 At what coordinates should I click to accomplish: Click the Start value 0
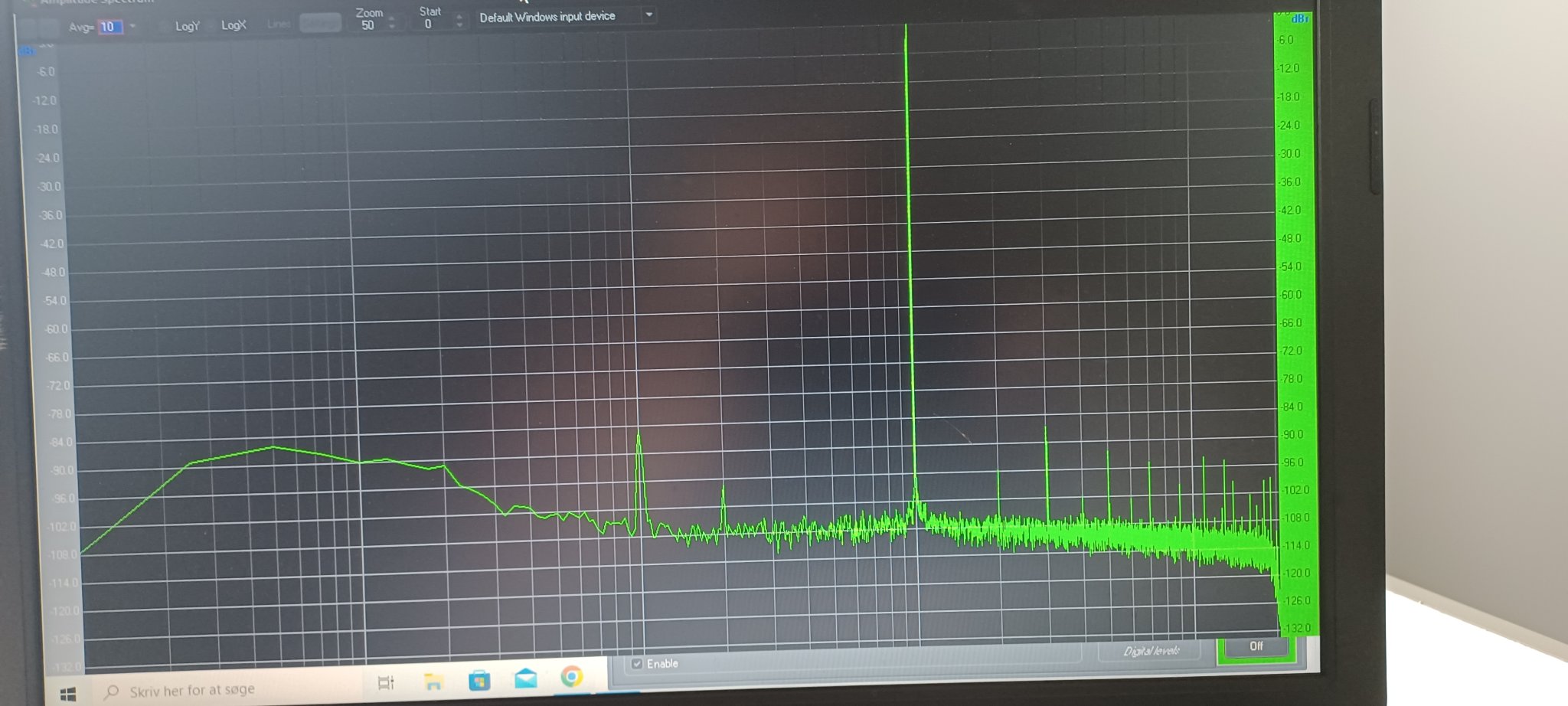coord(428,24)
